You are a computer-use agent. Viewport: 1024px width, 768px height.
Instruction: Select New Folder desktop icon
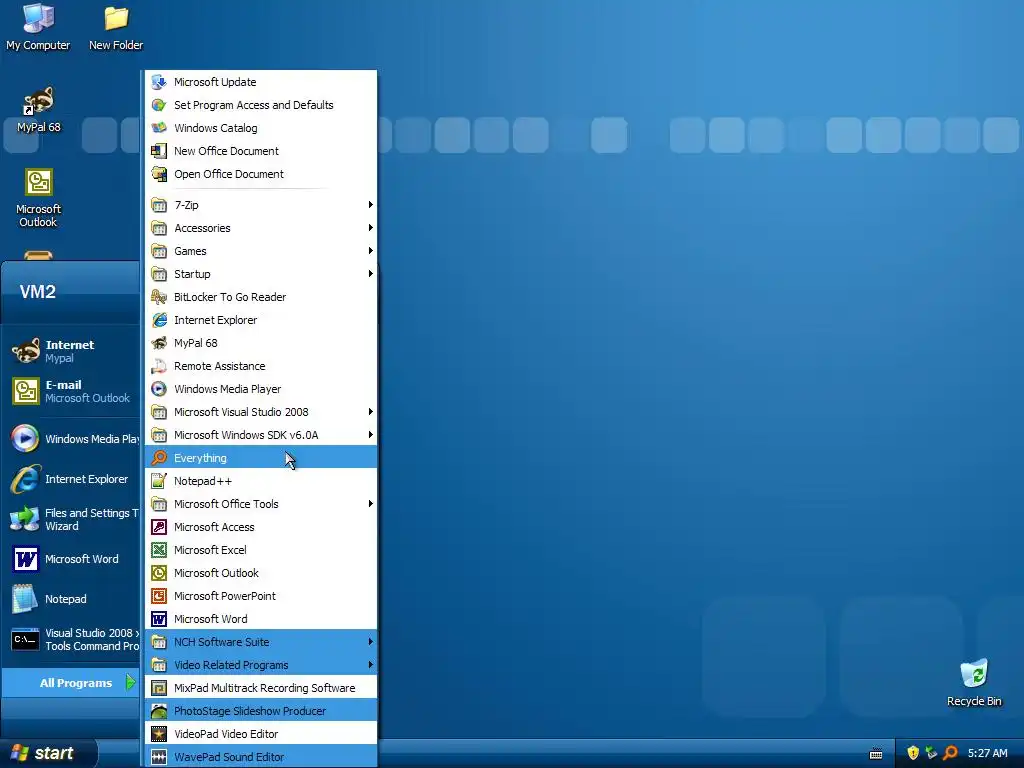(116, 27)
